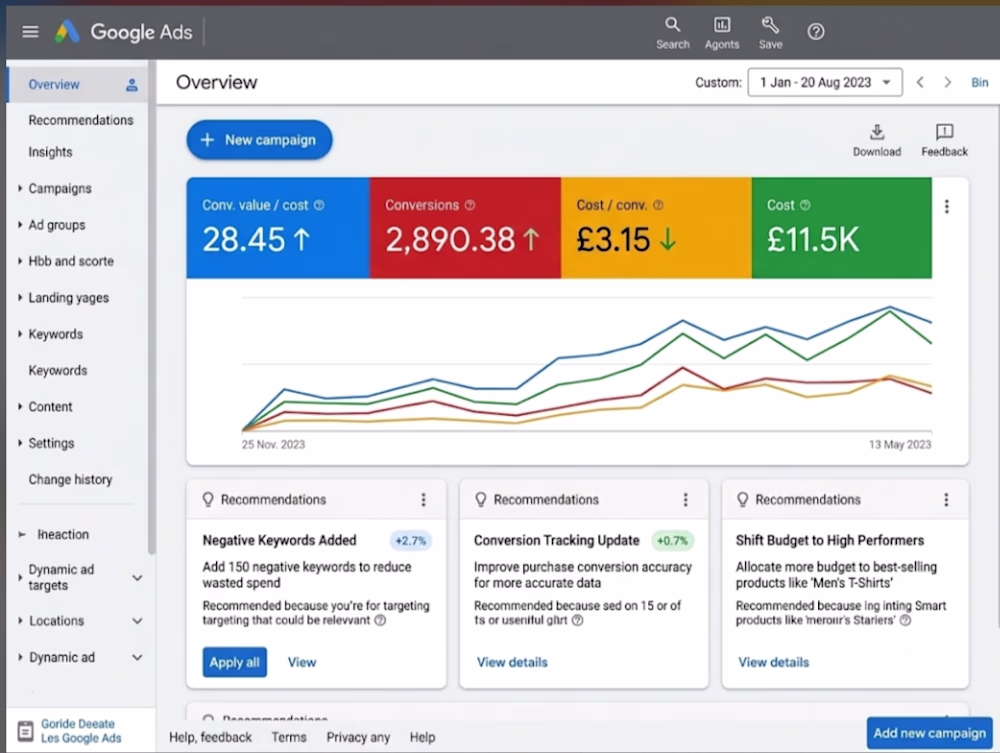The image size is (1000, 753).
Task: Click Privacy any footer link
Action: (358, 738)
